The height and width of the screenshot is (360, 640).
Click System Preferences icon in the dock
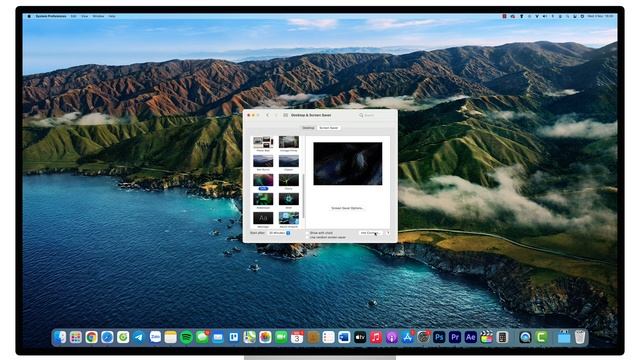tap(423, 337)
